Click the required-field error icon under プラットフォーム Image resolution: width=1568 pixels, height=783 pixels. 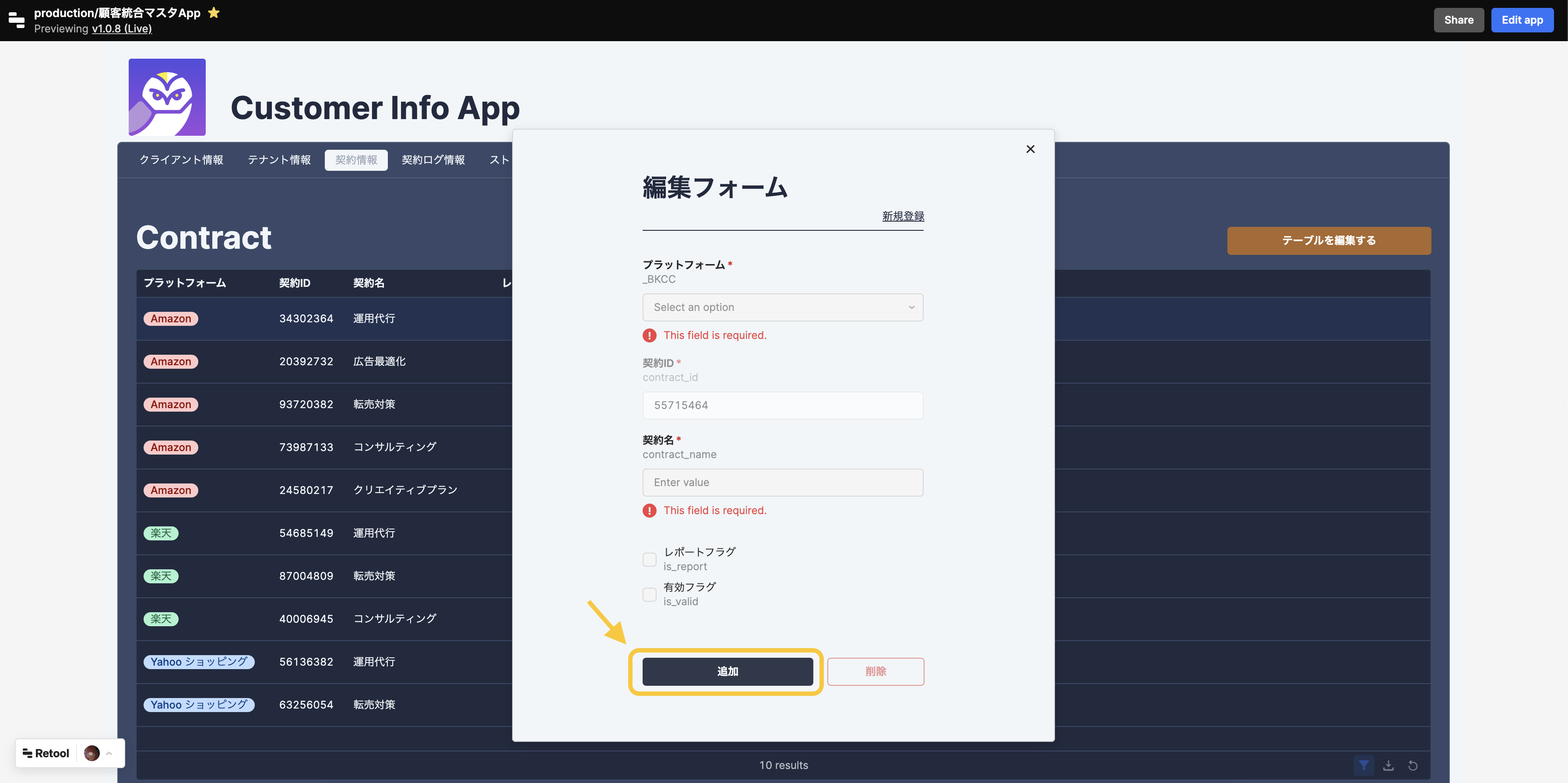(x=650, y=335)
